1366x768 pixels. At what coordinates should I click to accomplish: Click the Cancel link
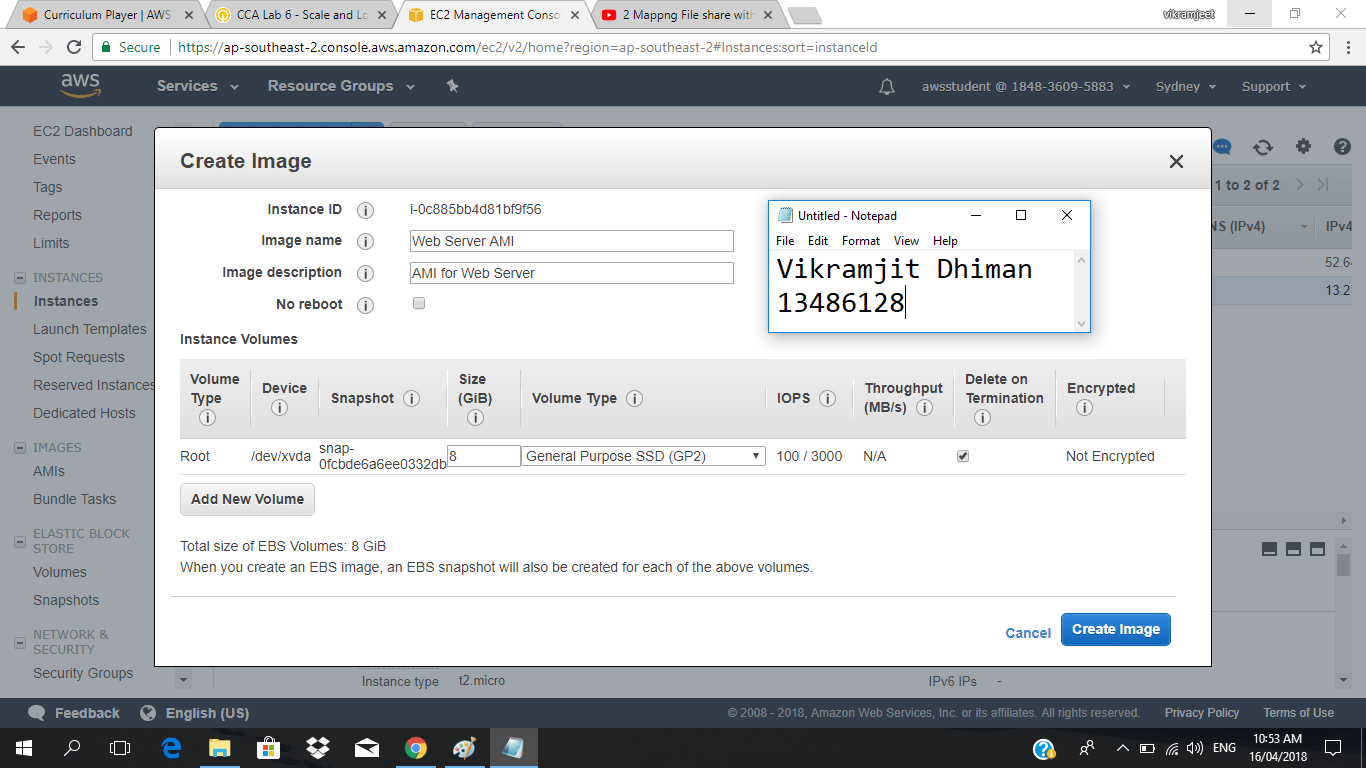(x=1027, y=632)
